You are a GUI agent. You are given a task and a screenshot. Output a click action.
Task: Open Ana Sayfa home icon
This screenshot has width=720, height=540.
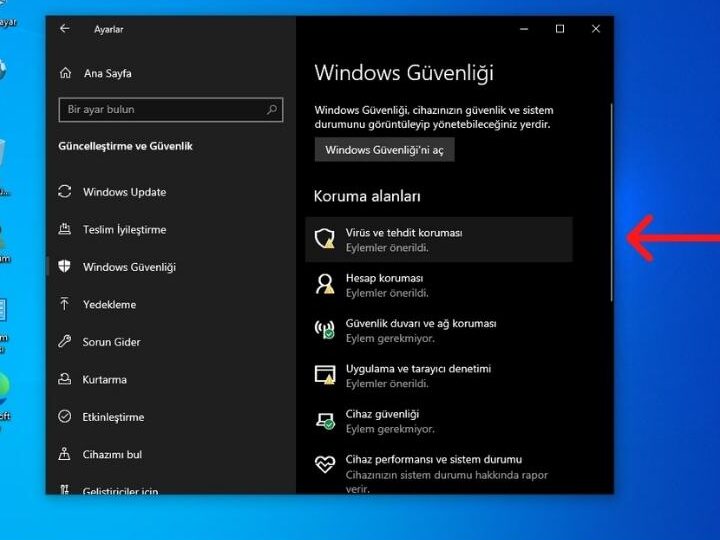65,73
